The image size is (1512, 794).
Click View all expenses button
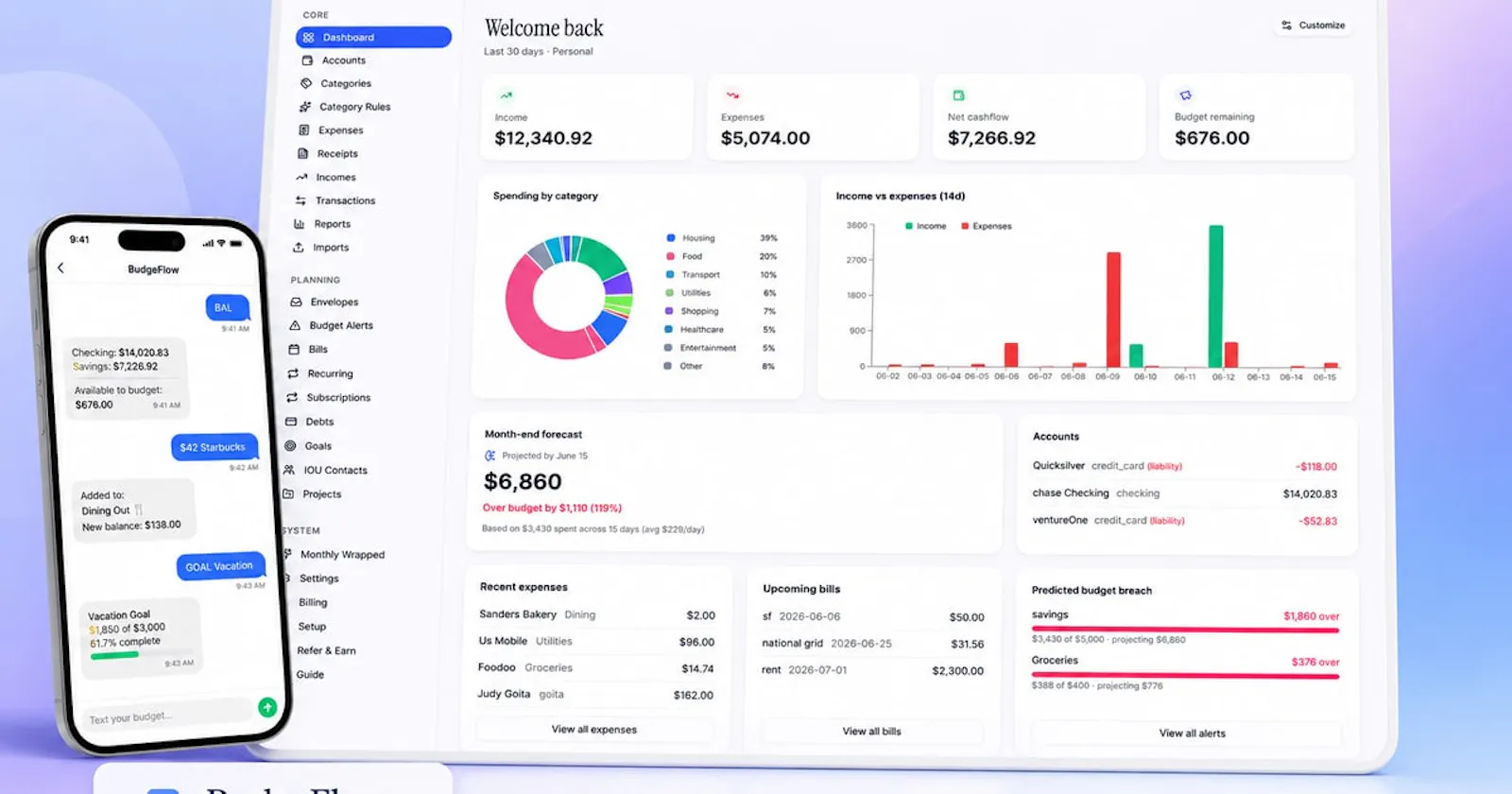click(594, 730)
